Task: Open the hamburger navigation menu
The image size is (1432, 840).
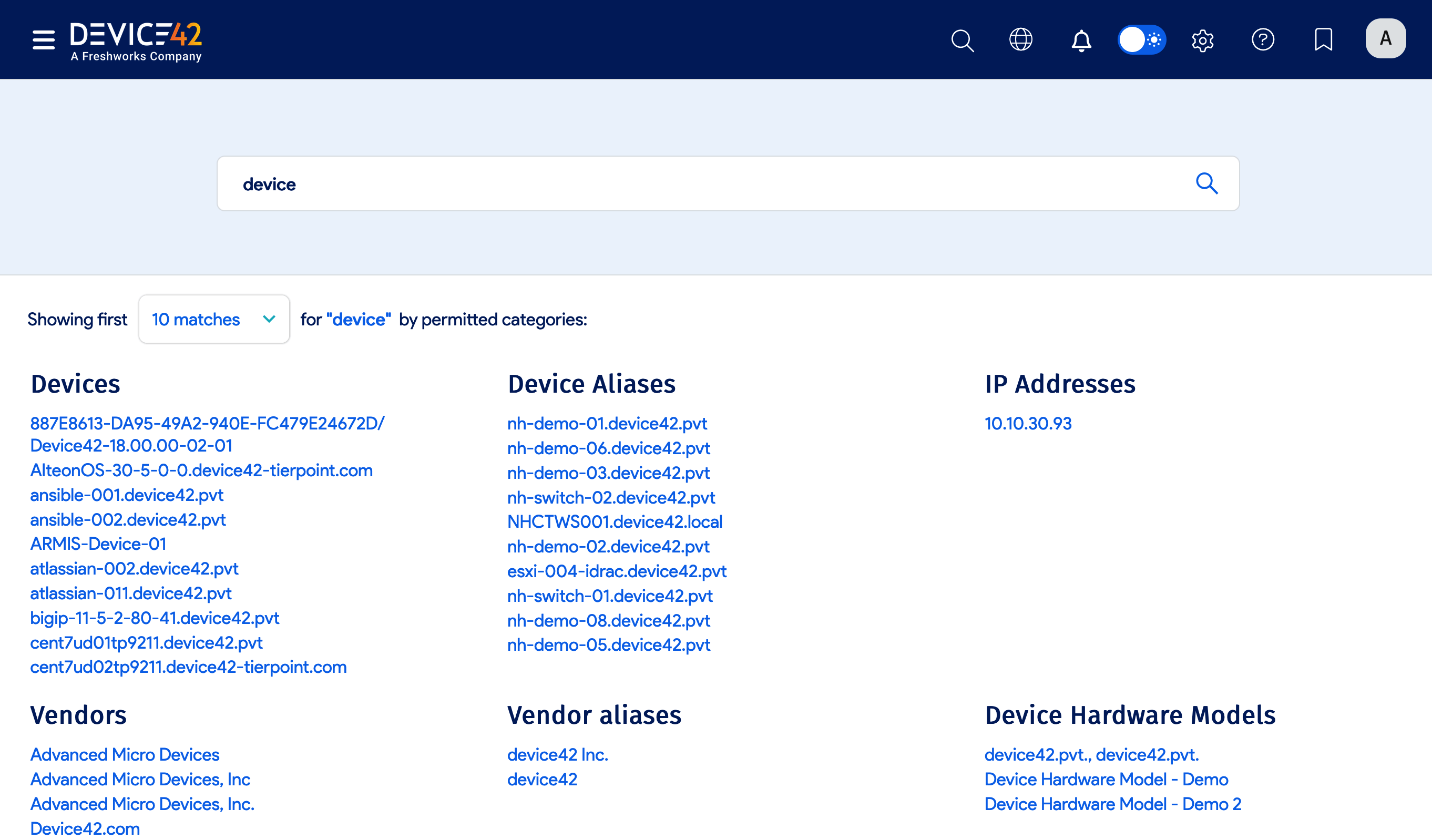Action: click(43, 39)
